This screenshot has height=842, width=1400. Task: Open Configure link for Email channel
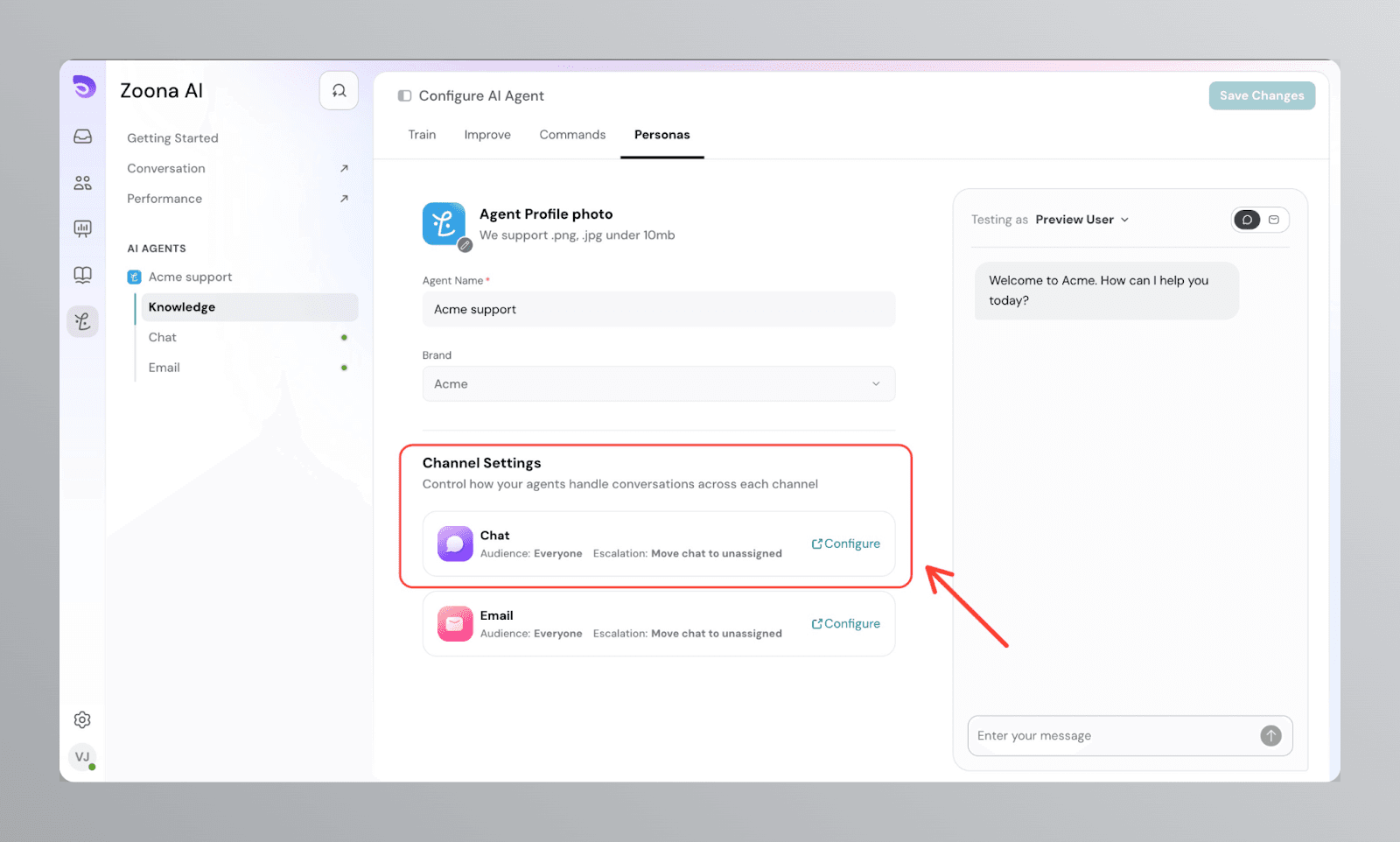pos(845,624)
